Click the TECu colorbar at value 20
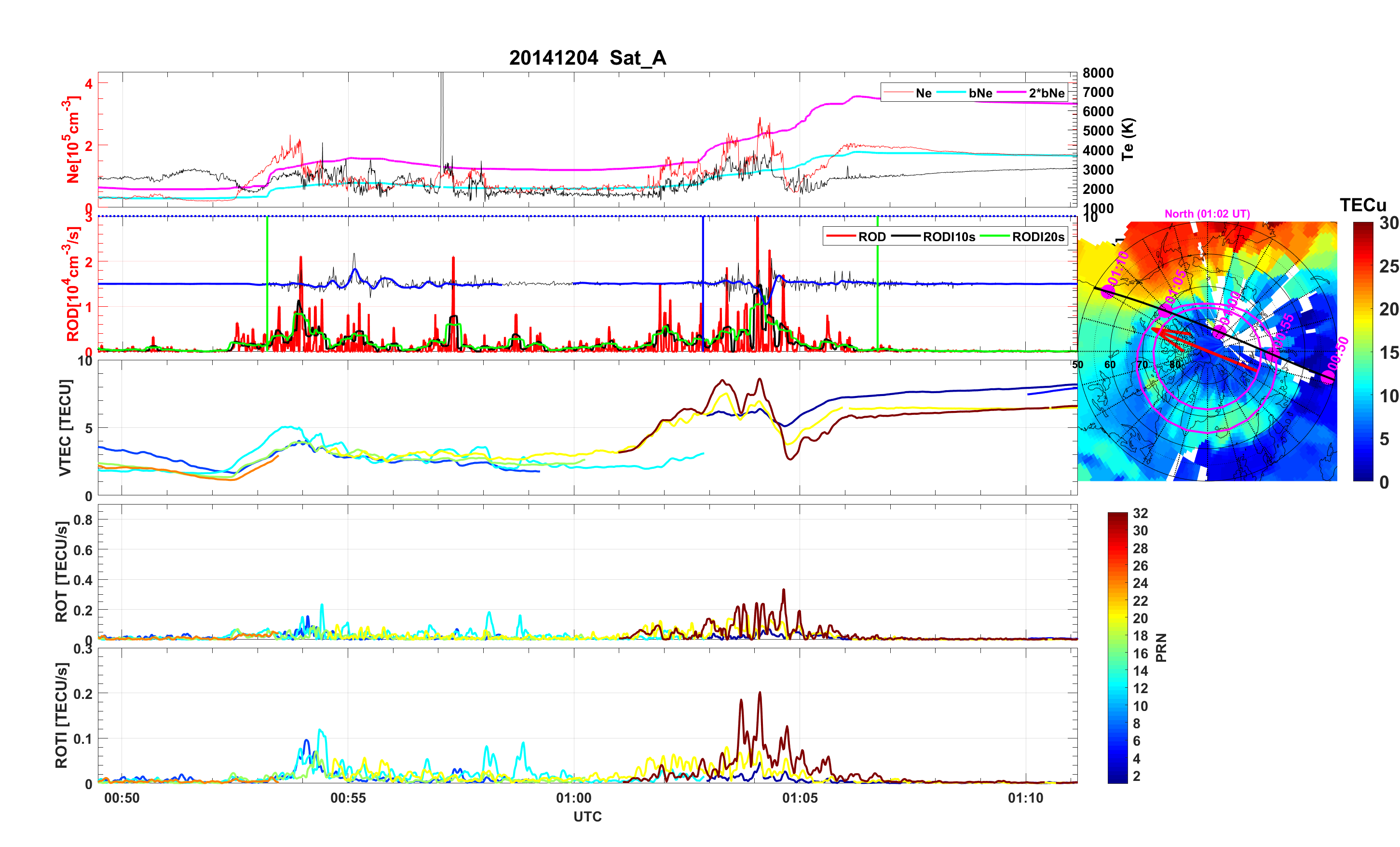Image resolution: width=1400 pixels, height=847 pixels. click(1362, 309)
